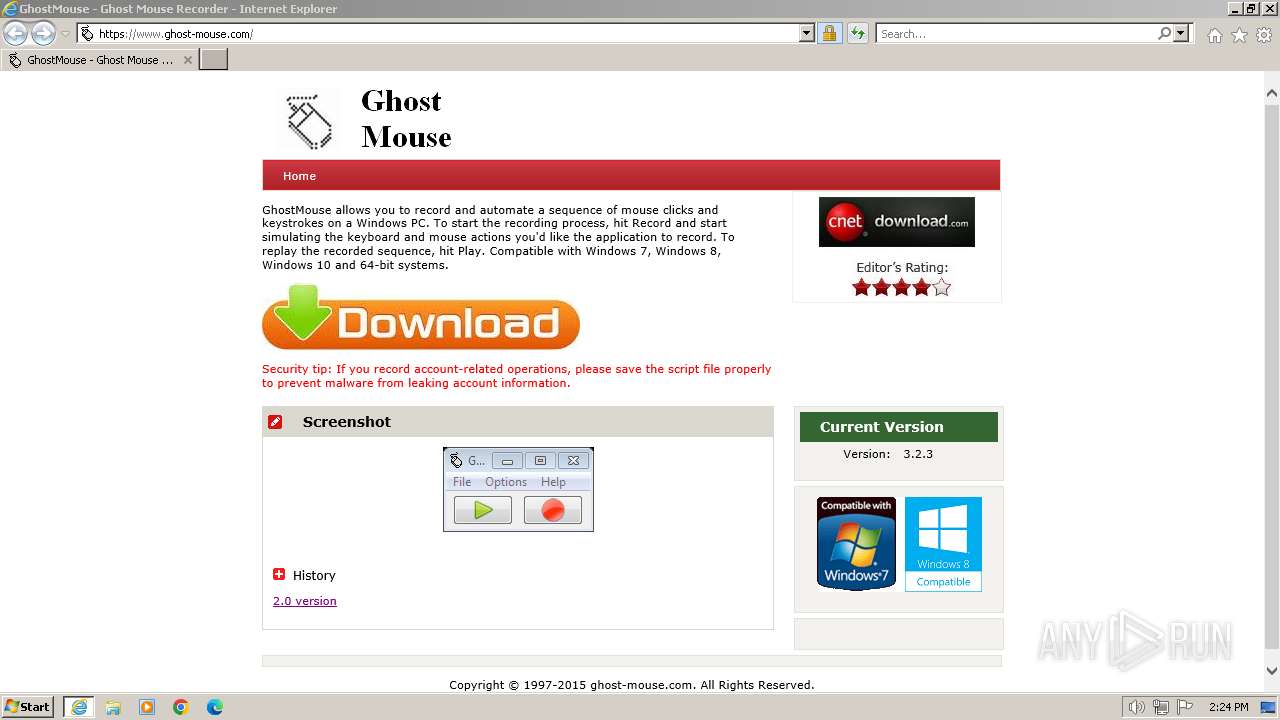This screenshot has height=720, width=1280.
Task: Open File Explorer folder icon in taskbar
Action: (x=113, y=707)
